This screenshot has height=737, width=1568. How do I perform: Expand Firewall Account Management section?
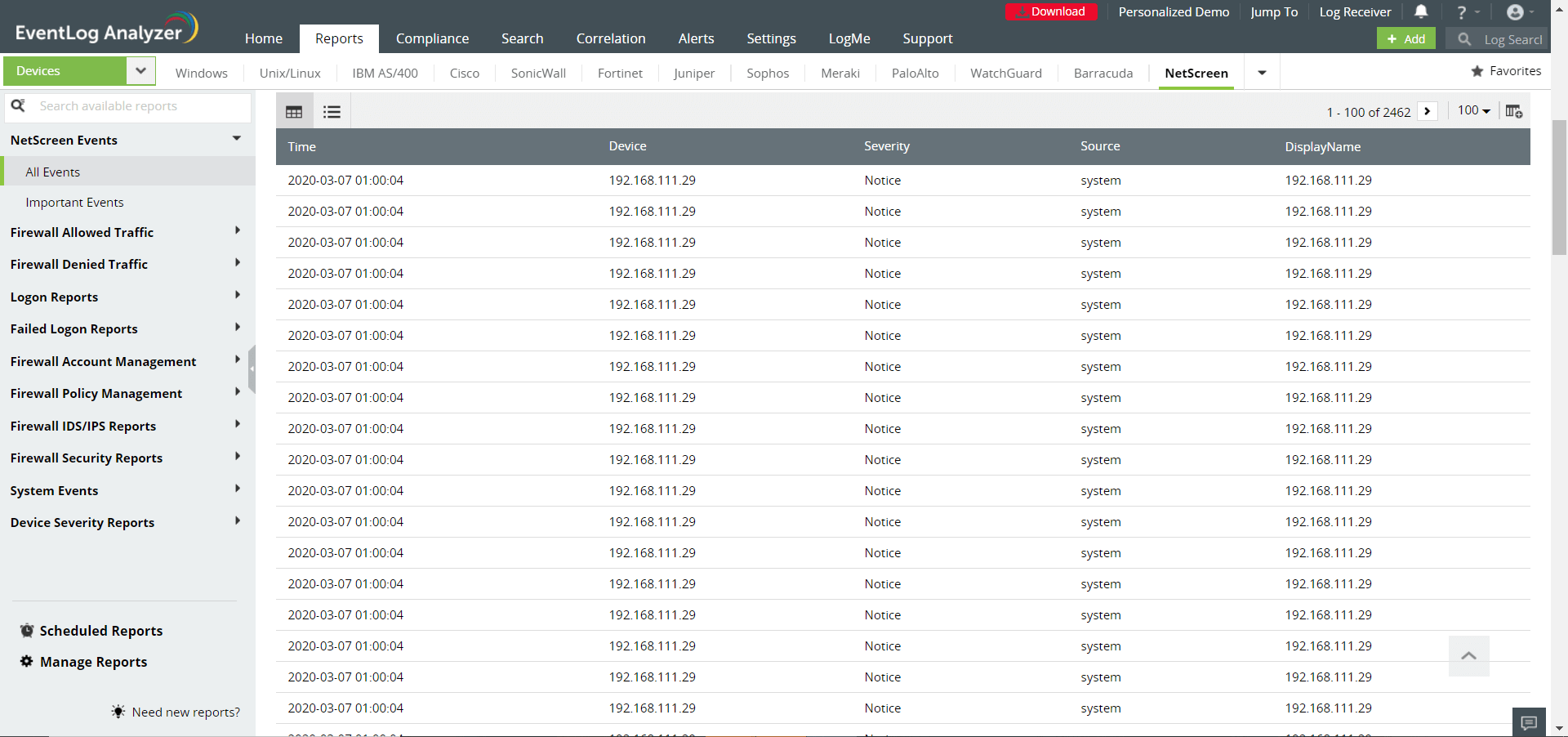click(x=238, y=360)
